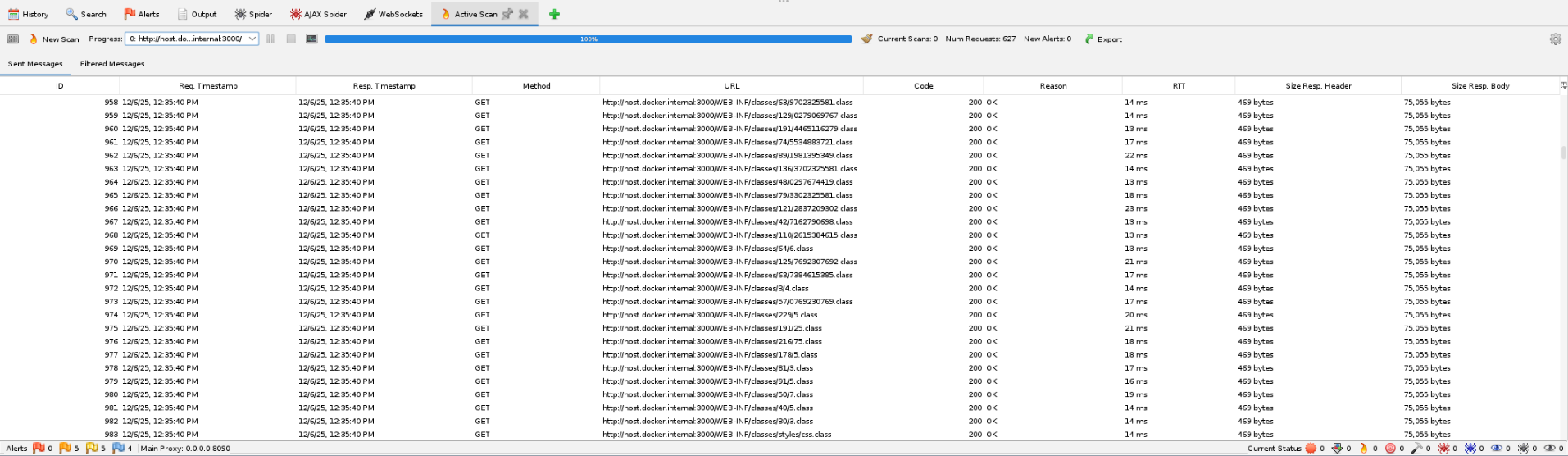The height and width of the screenshot is (456, 1568).
Task: Open the scan monitor icon beside the stop button
Action: pos(311,39)
